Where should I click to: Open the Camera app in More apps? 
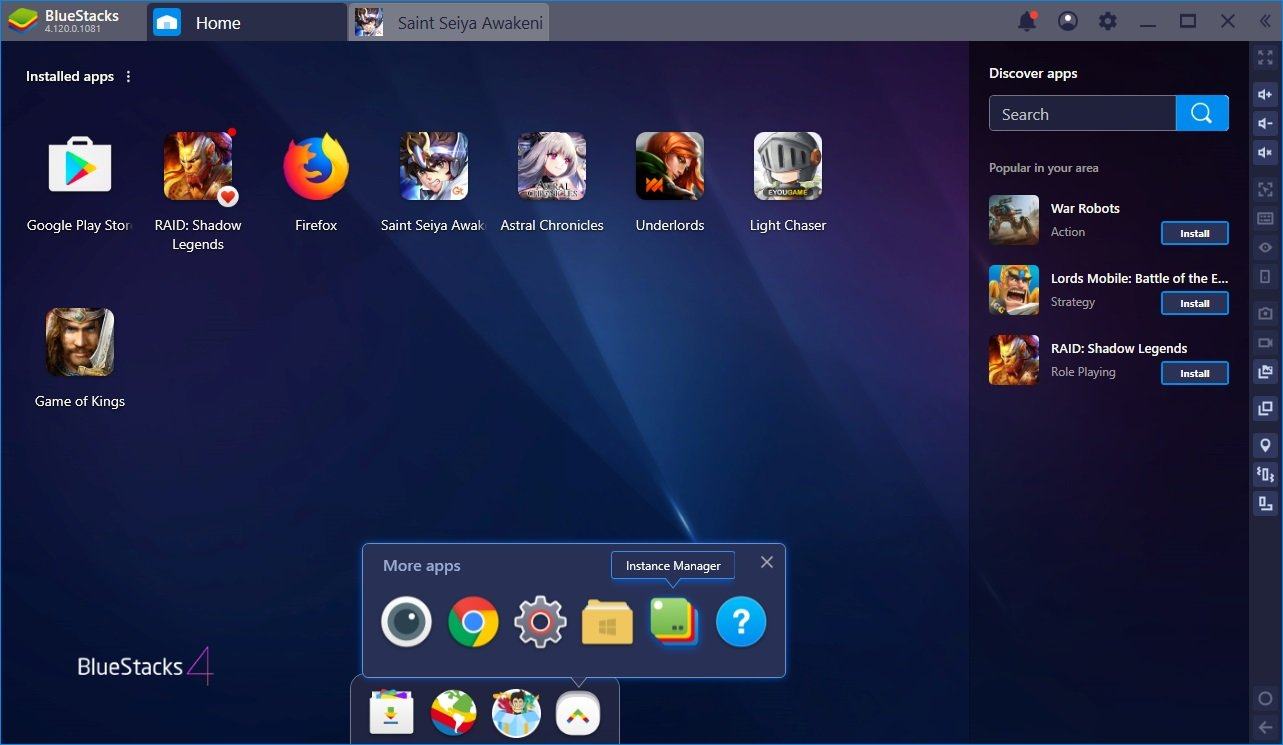click(406, 622)
